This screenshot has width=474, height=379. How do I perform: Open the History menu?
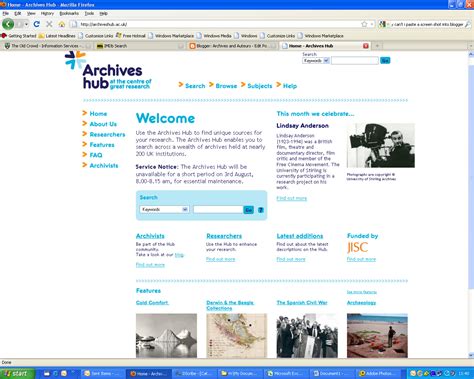[47, 13]
